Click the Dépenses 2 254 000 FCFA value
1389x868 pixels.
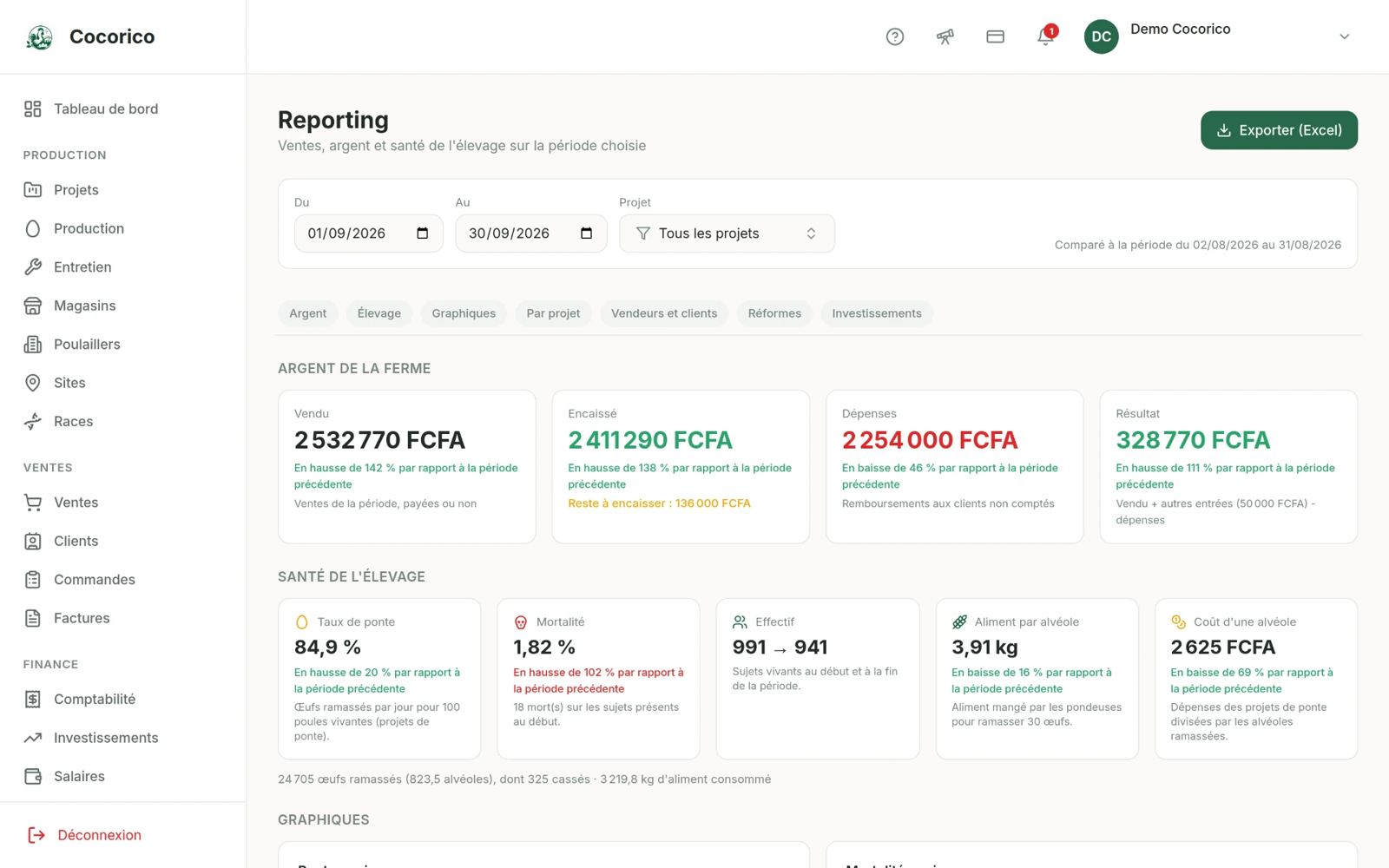pos(930,440)
